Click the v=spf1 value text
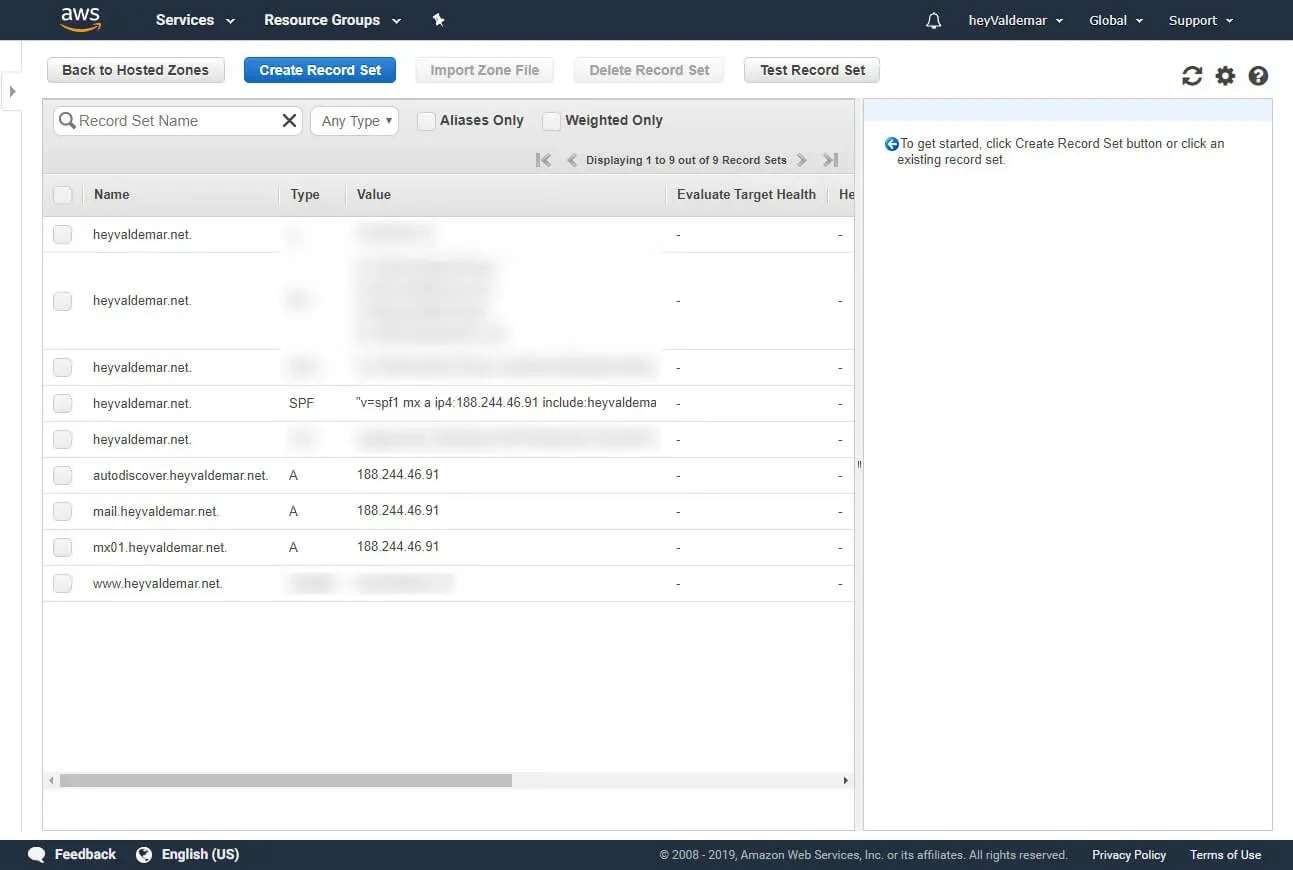 click(x=506, y=403)
